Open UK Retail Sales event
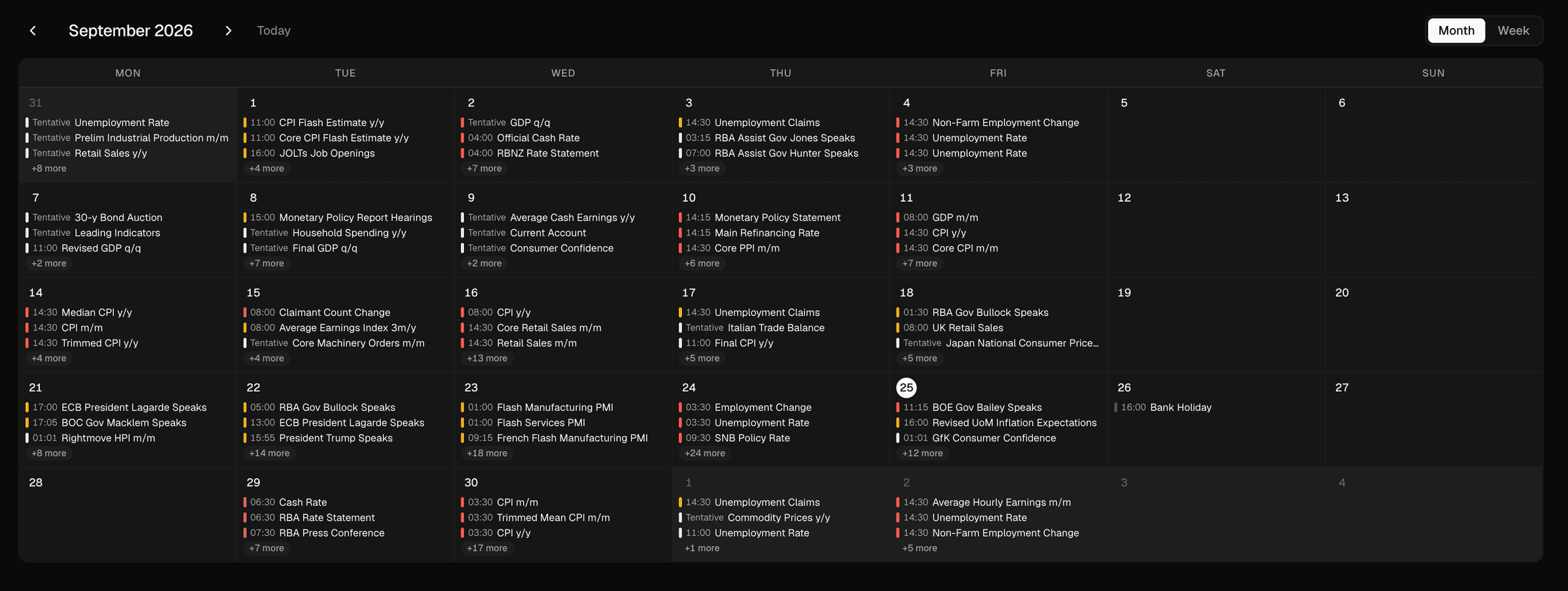The height and width of the screenshot is (591, 1568). (x=998, y=328)
